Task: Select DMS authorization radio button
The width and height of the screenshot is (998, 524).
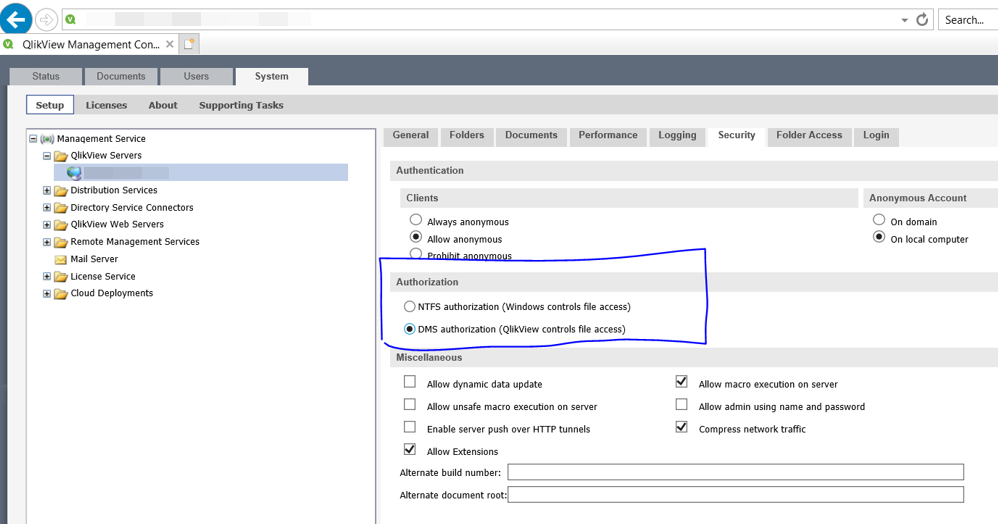Action: [x=410, y=329]
